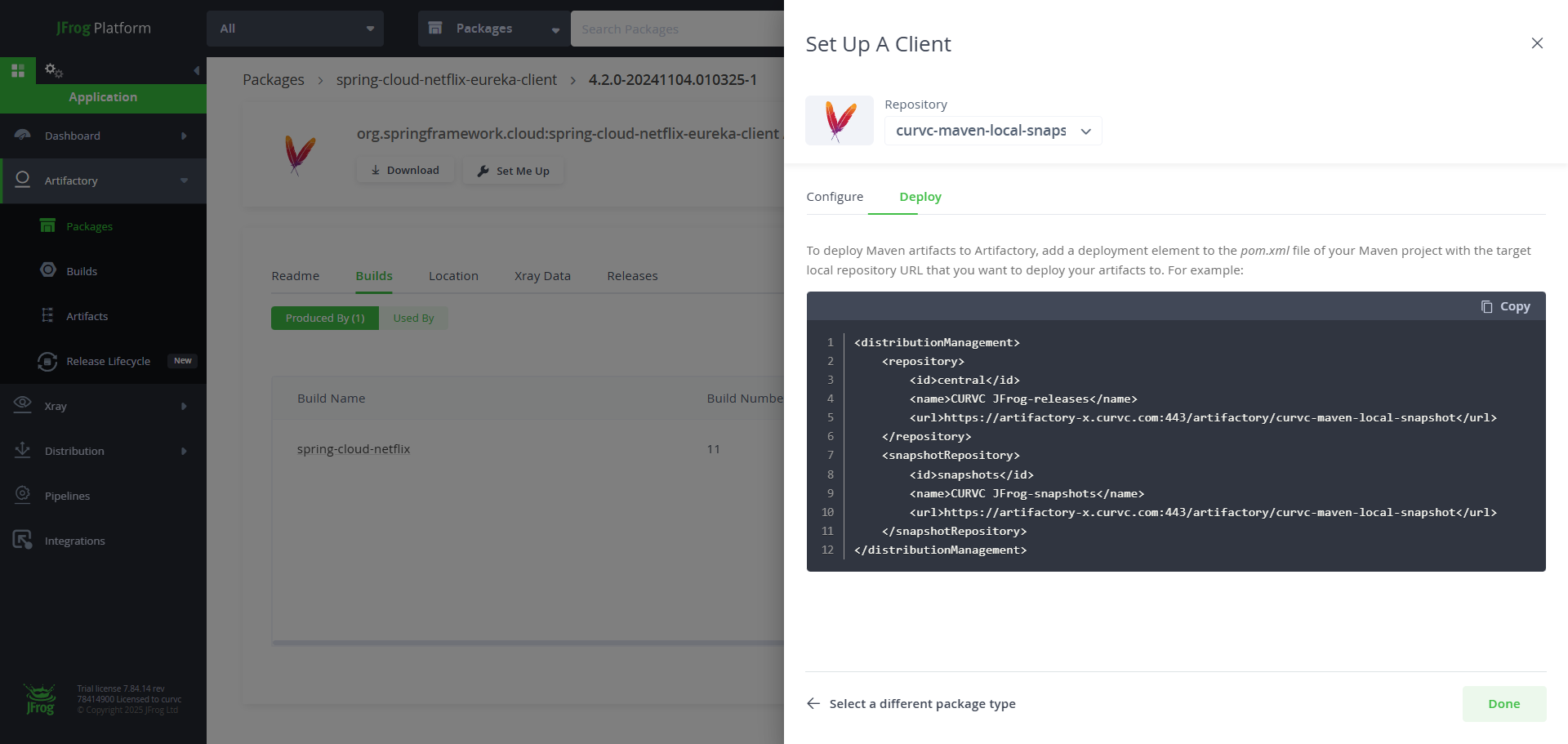Switch to the Configure tab
This screenshot has width=1568, height=744.
coord(835,197)
